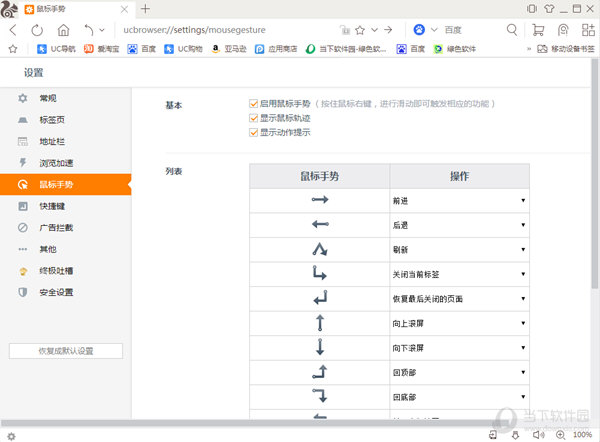Select 终极吐槽 settings section
Image resolution: width=600 pixels, height=442 pixels.
pyautogui.click(x=65, y=271)
